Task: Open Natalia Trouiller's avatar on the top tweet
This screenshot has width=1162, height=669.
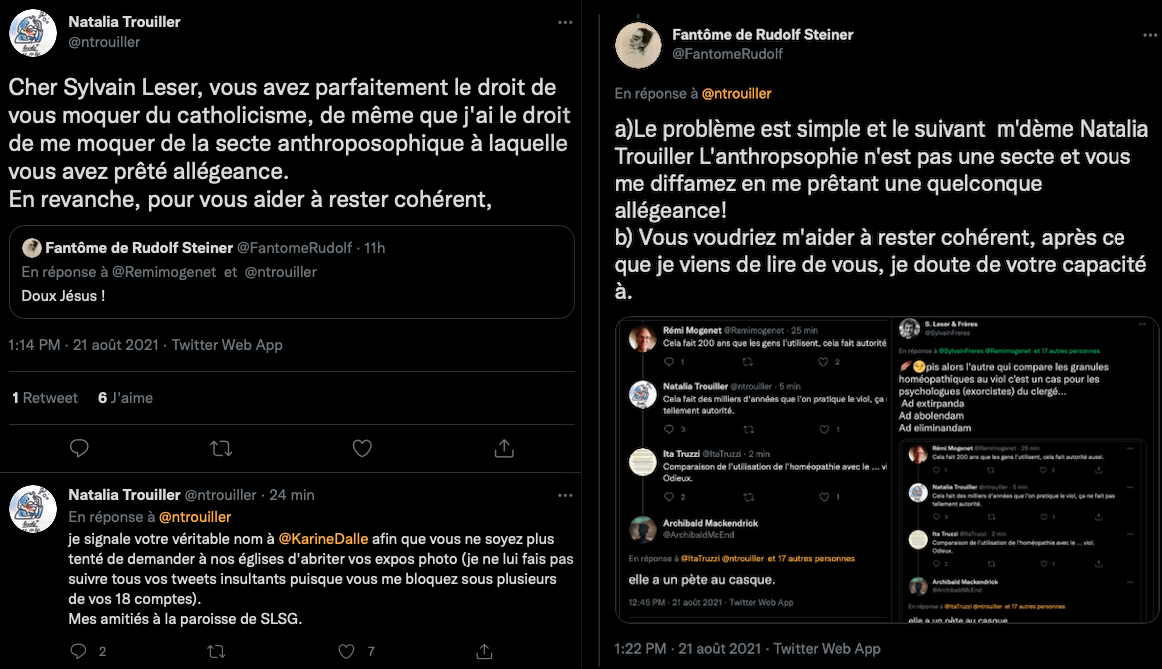Action: [x=33, y=32]
